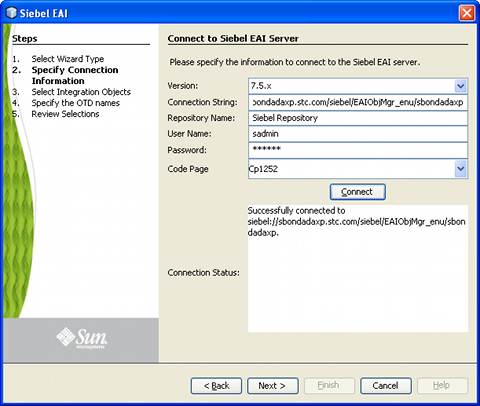480x406 pixels.
Task: Click the 'User Name:' label
Action: coord(189,134)
